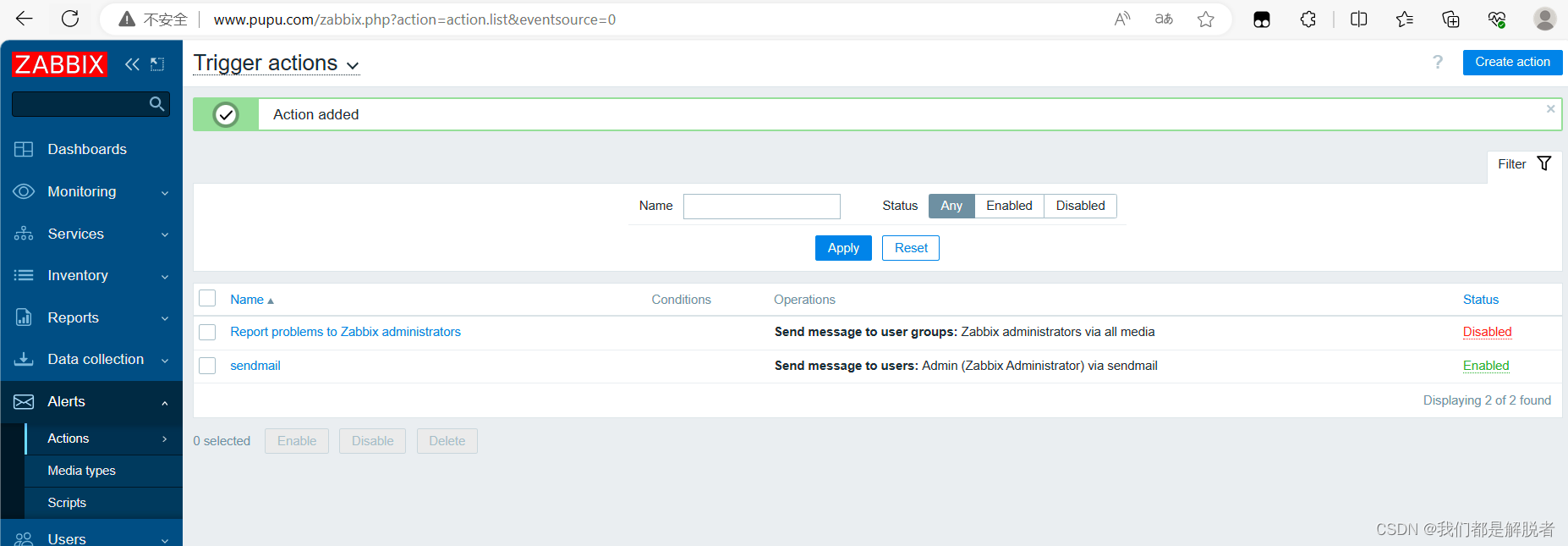This screenshot has width=1568, height=546.
Task: Reload the page with refresh icon
Action: coord(70,19)
